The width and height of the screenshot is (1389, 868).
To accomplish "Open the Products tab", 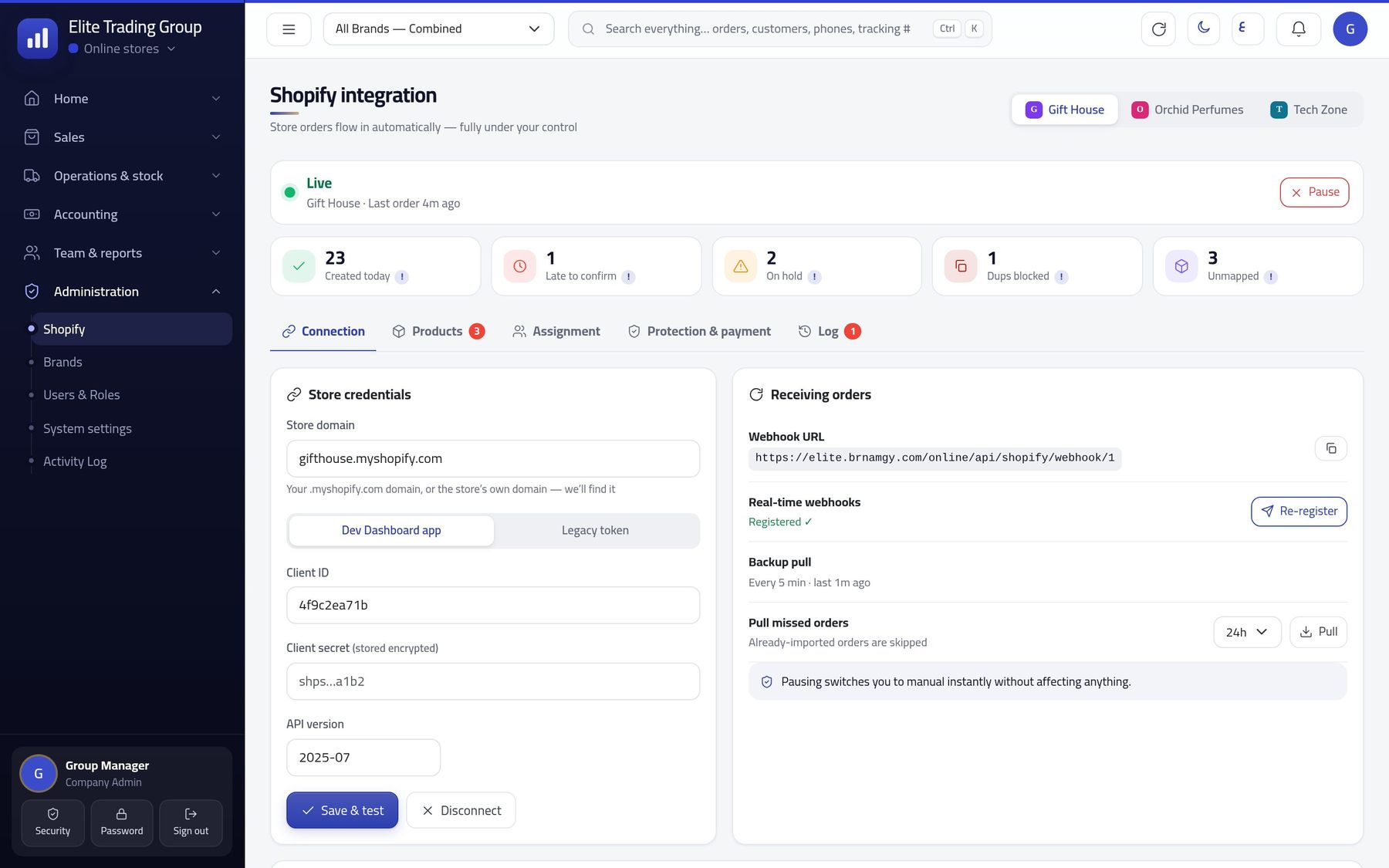I will pyautogui.click(x=438, y=331).
